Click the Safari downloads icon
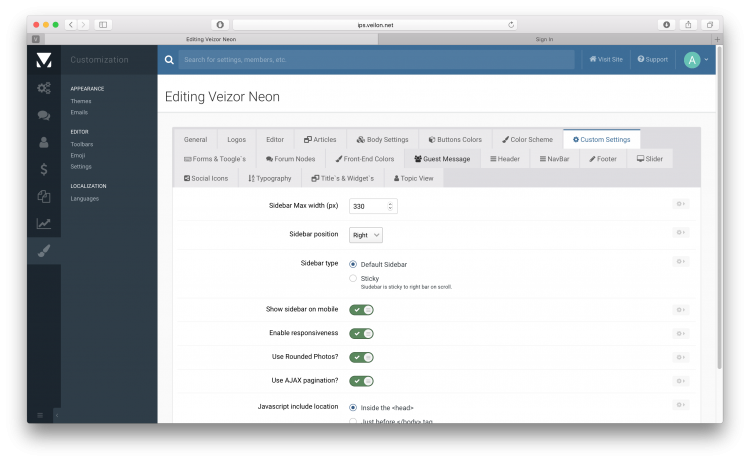Image resolution: width=750 pixels, height=462 pixels. click(666, 24)
